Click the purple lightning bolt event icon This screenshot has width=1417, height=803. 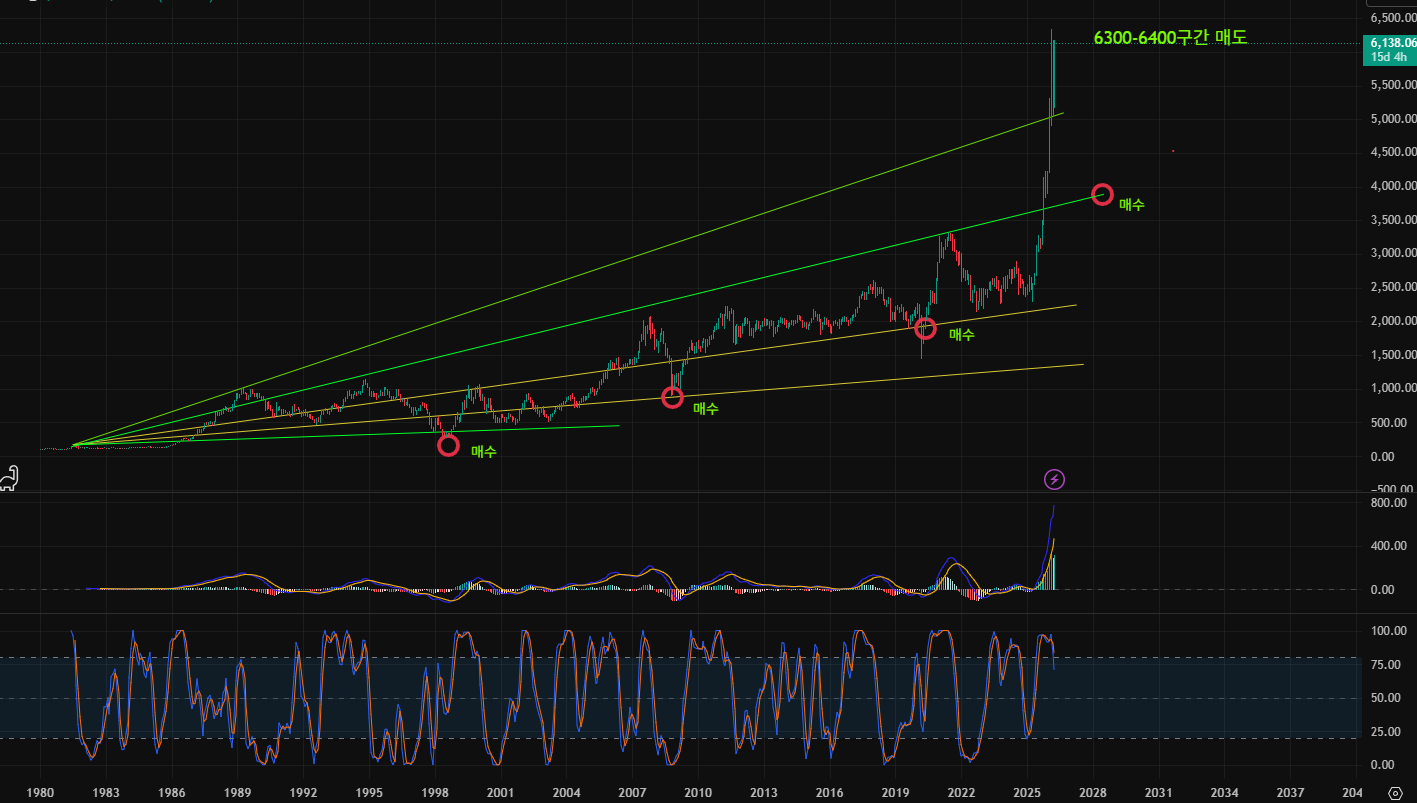(x=1054, y=479)
